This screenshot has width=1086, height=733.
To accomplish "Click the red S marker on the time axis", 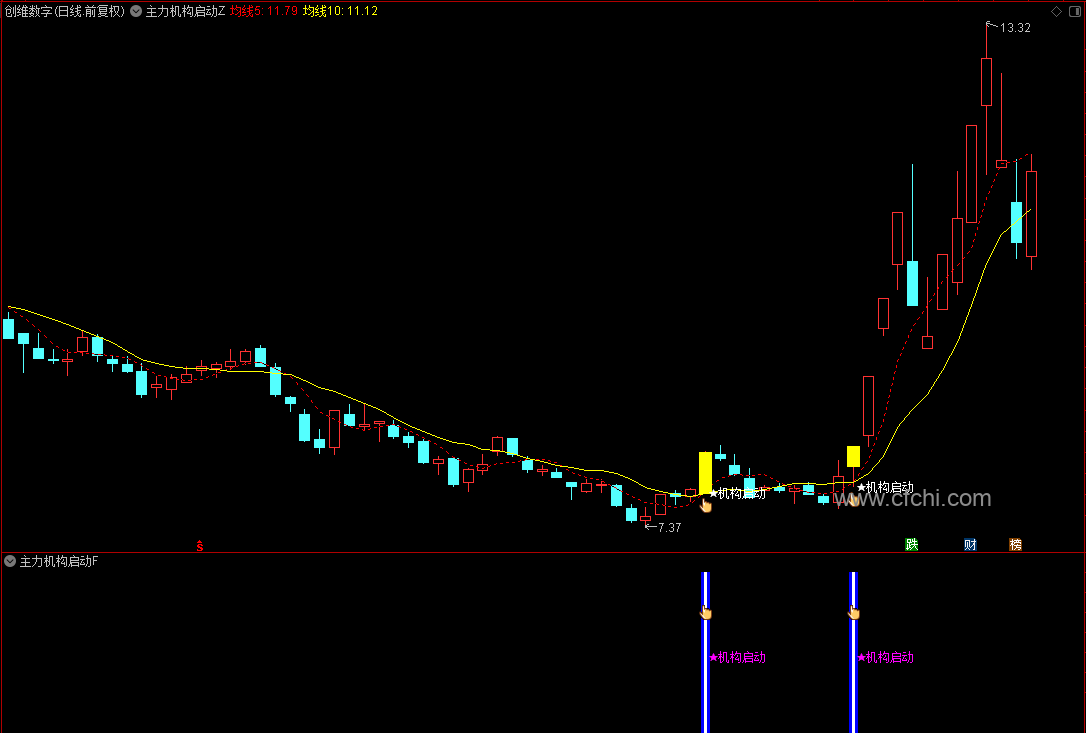I will (199, 546).
